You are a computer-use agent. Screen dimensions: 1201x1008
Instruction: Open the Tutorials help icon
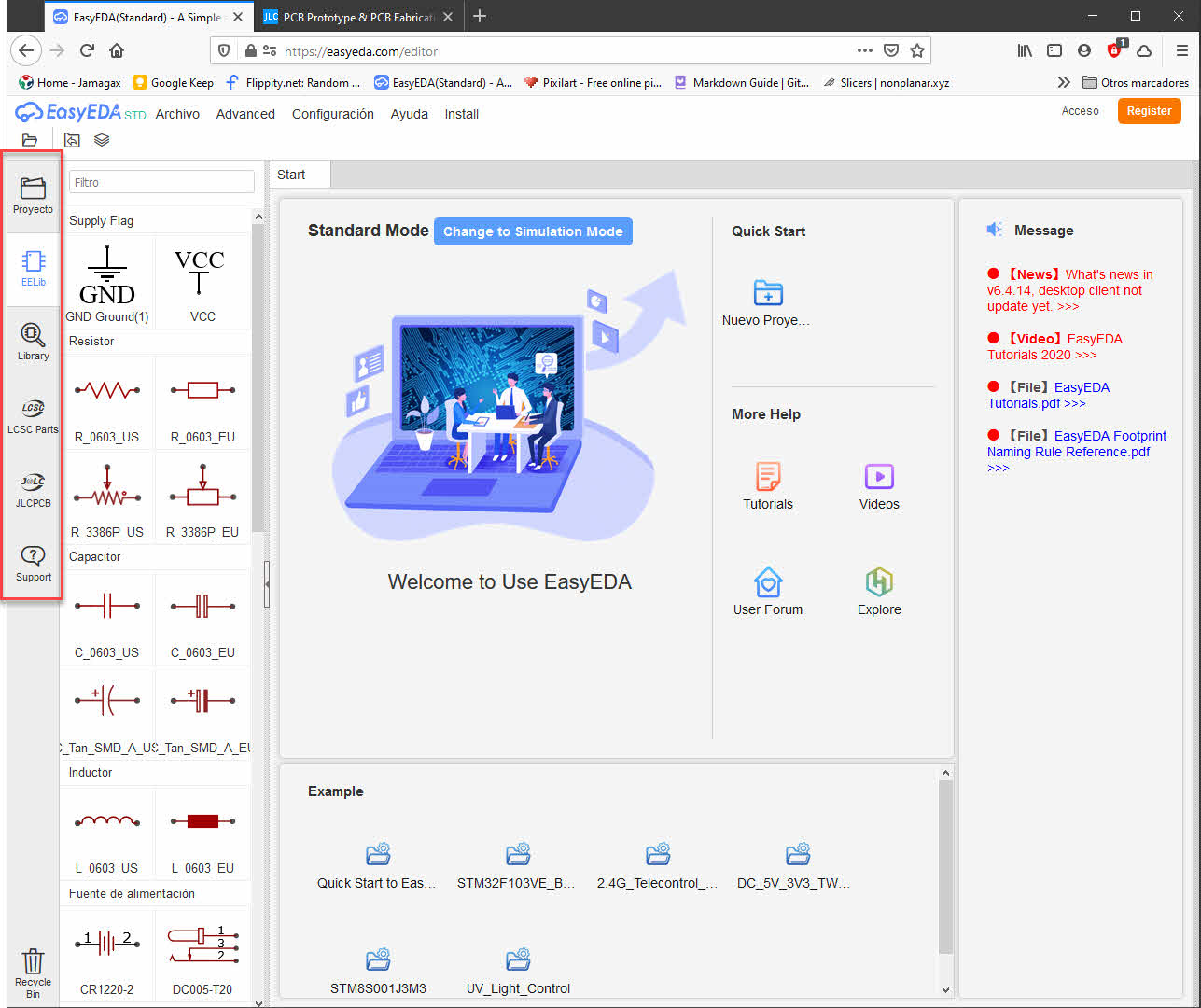[768, 476]
